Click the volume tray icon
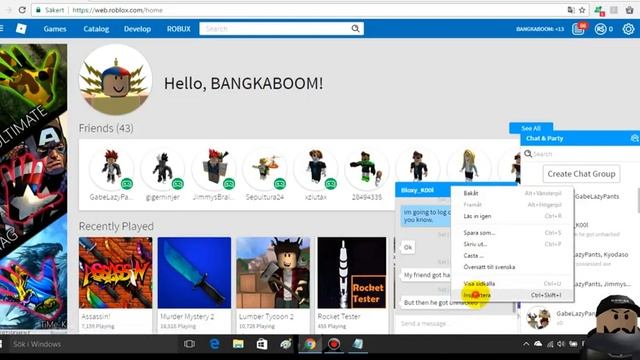 [x=561, y=344]
